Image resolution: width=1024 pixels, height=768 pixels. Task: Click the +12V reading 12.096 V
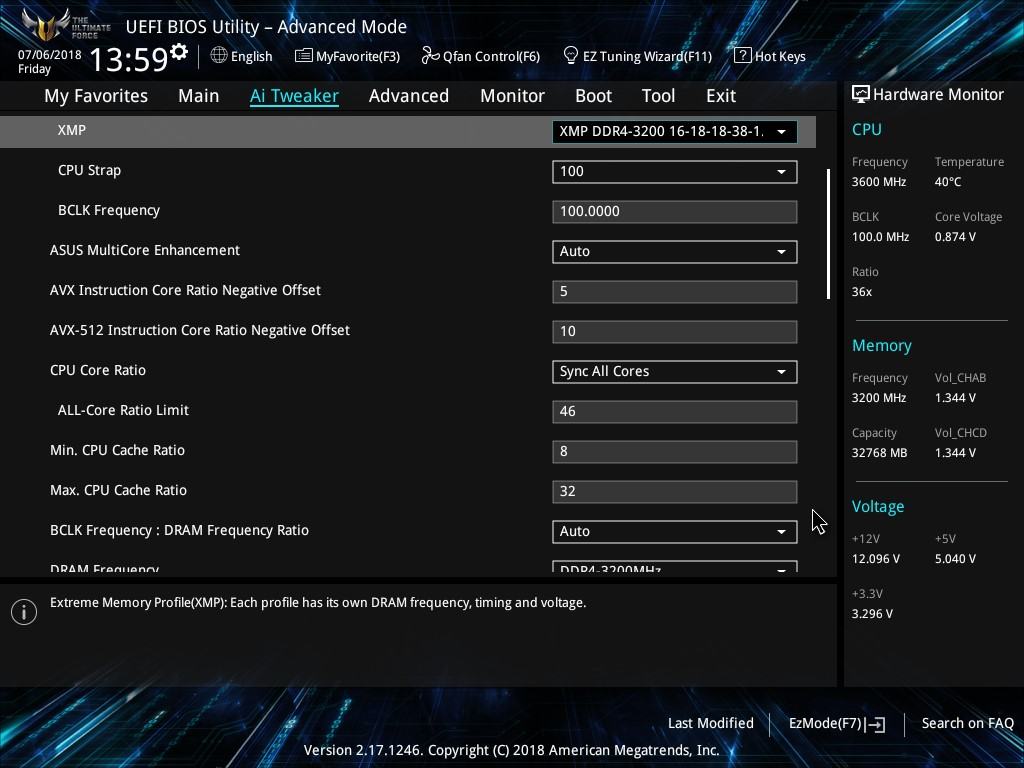pyautogui.click(x=876, y=558)
